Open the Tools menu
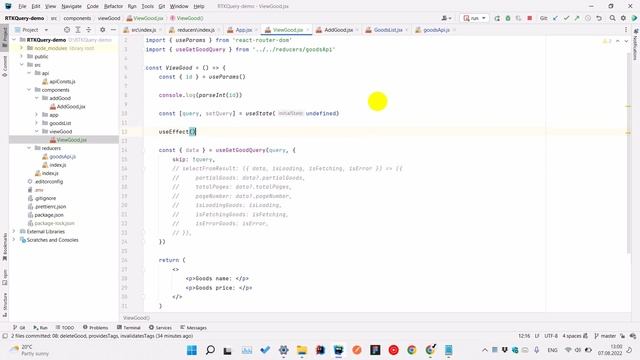The width and height of the screenshot is (640, 360). pyautogui.click(x=147, y=7)
